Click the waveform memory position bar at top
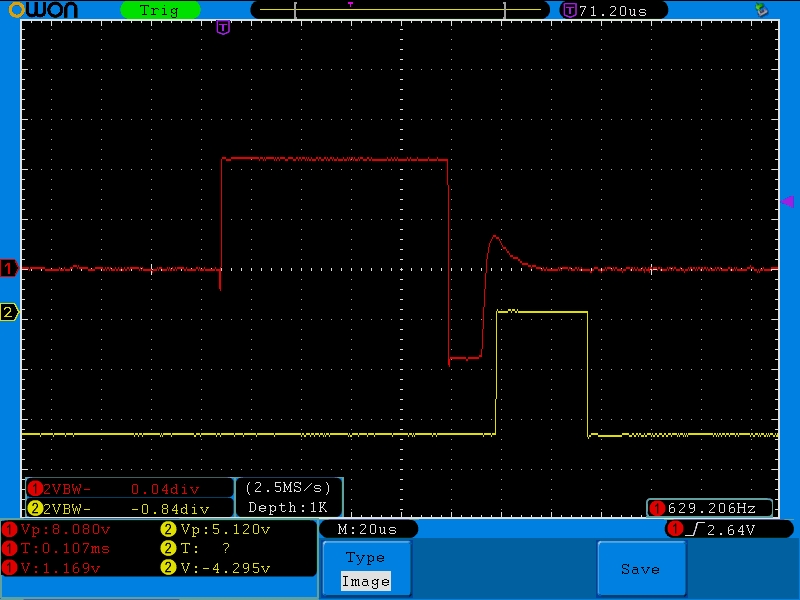 click(400, 10)
